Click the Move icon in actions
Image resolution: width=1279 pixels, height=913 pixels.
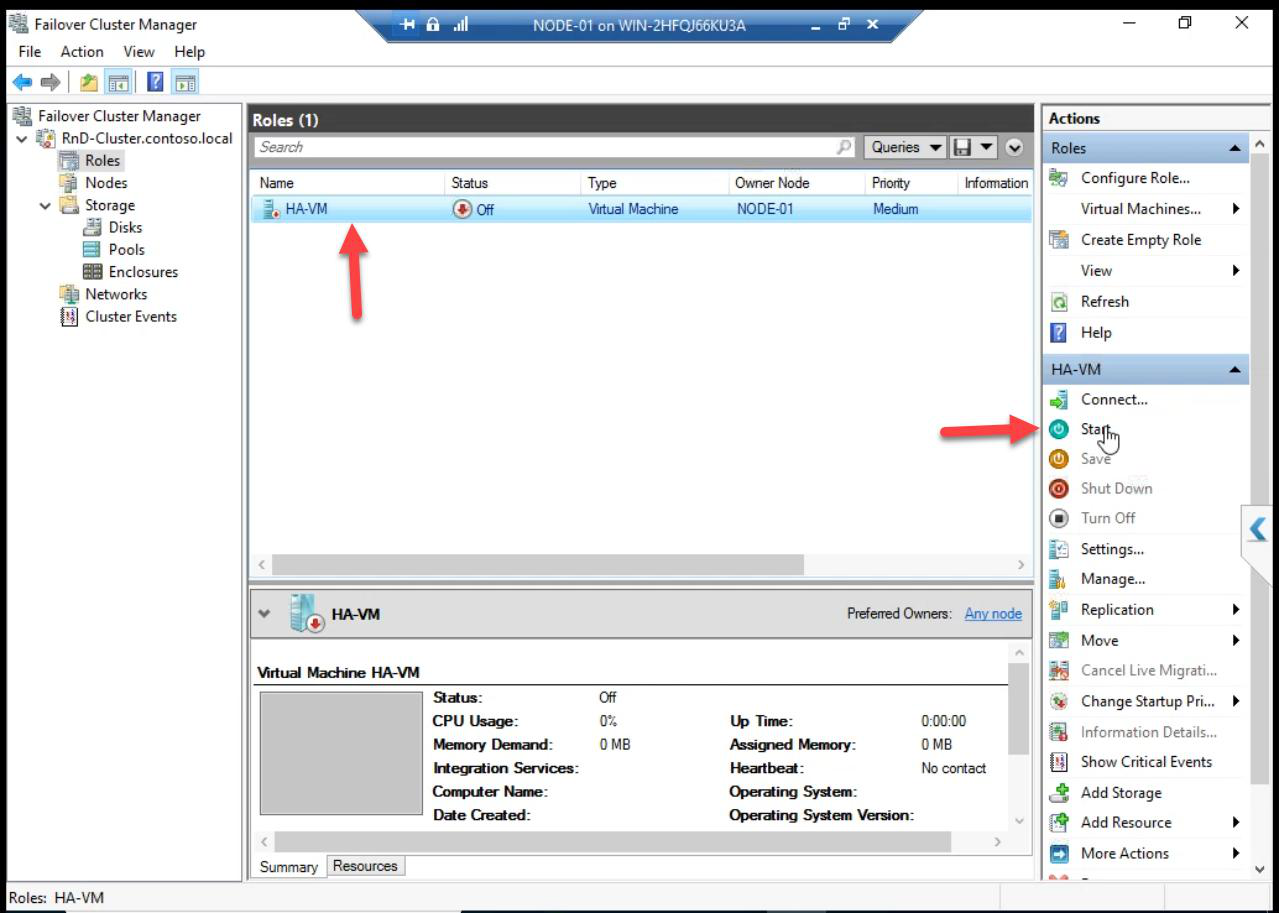point(1059,641)
